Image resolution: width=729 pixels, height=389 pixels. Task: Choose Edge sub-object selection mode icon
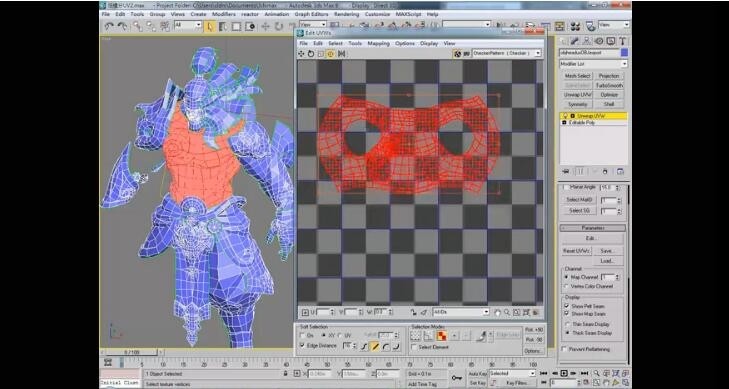427,335
